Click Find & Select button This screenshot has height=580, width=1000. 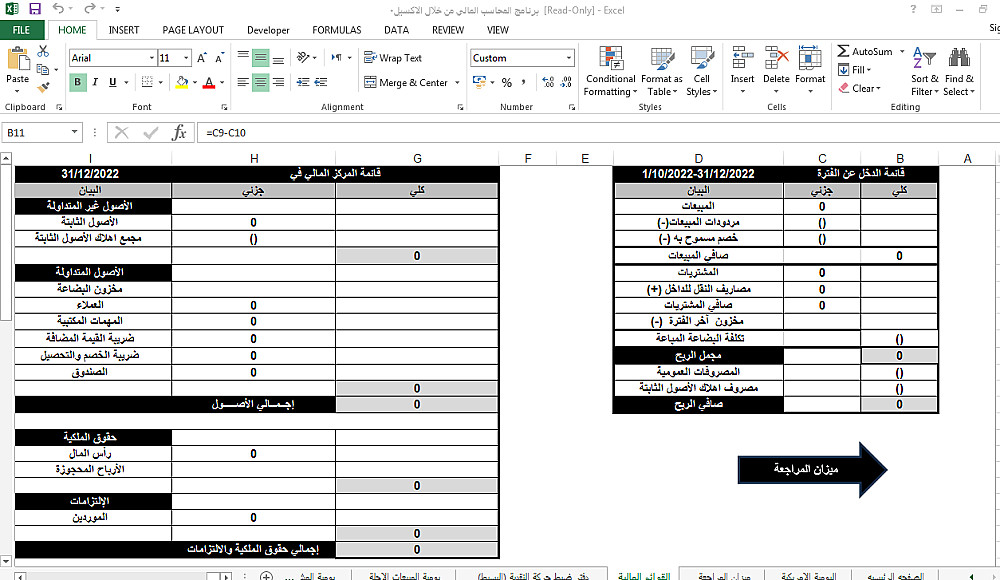coord(959,71)
